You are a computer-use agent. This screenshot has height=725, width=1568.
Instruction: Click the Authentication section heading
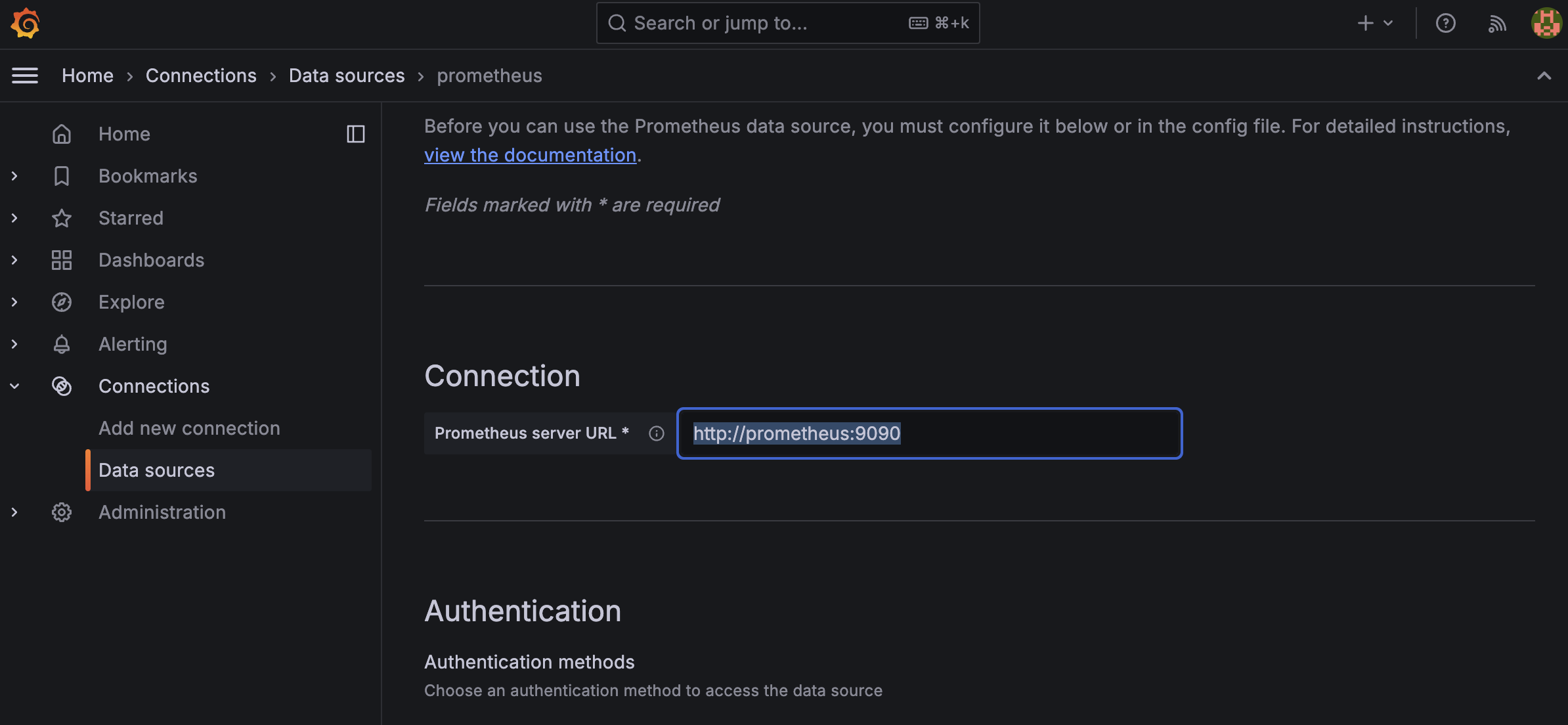coord(523,611)
